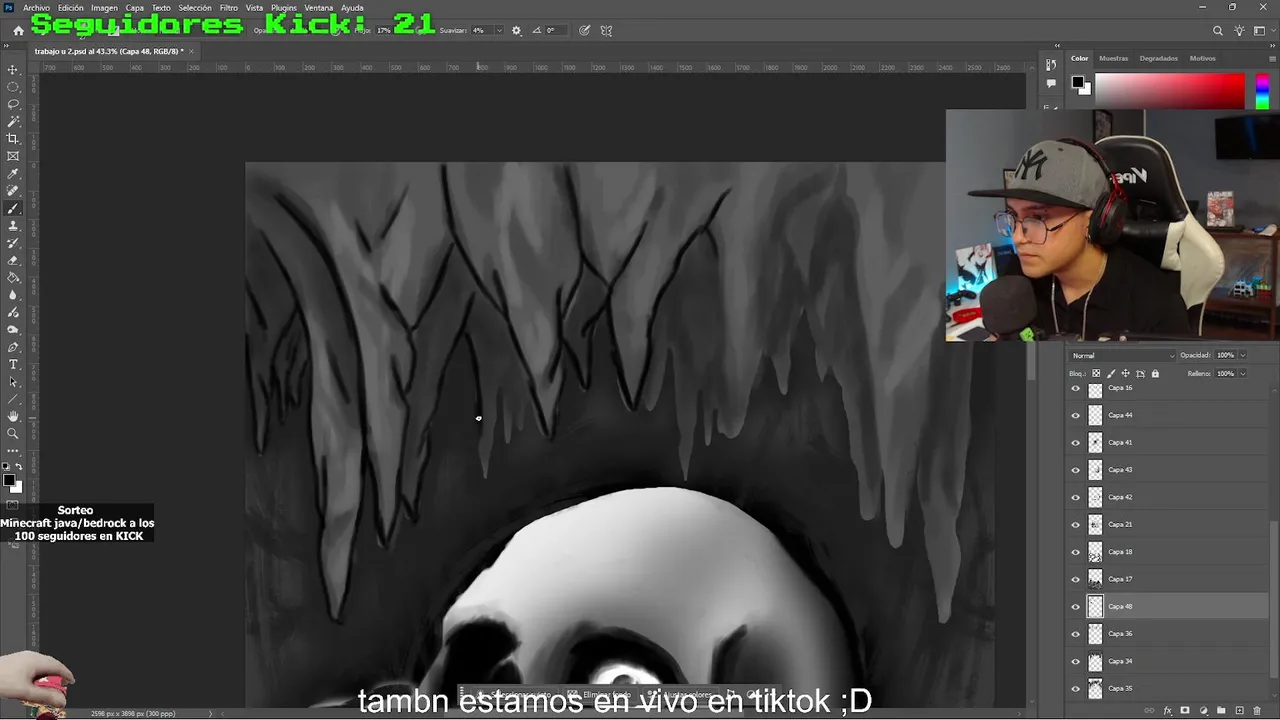Add adjustment layer half-circle icon
Viewport: 1280px width, 720px height.
(x=1203, y=711)
